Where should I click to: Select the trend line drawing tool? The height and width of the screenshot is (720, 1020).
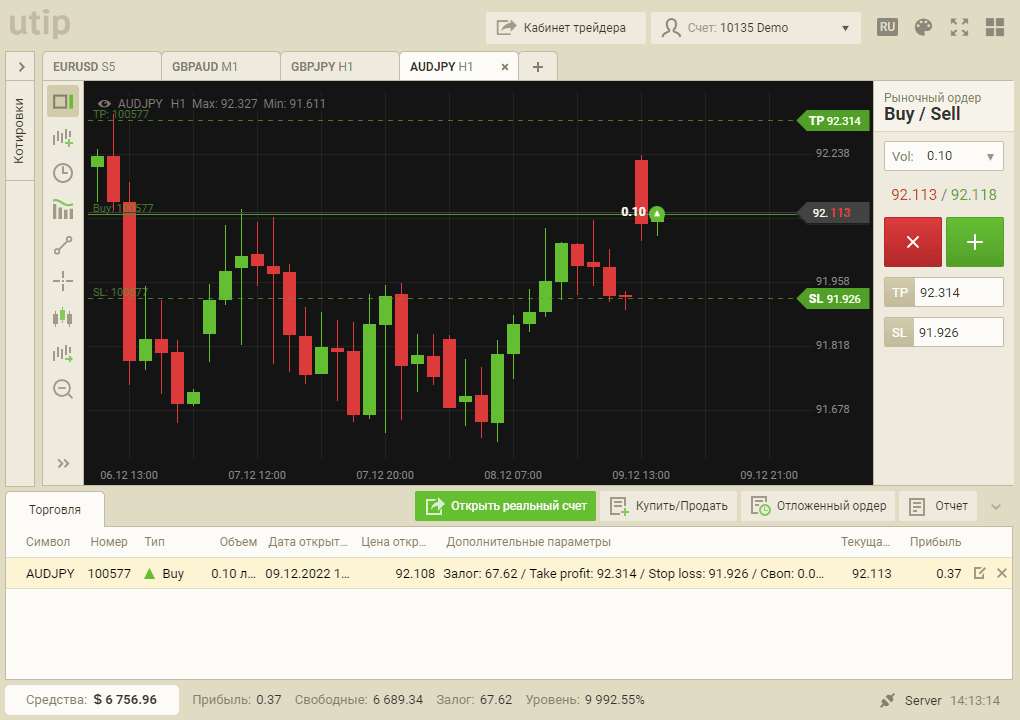(x=63, y=245)
